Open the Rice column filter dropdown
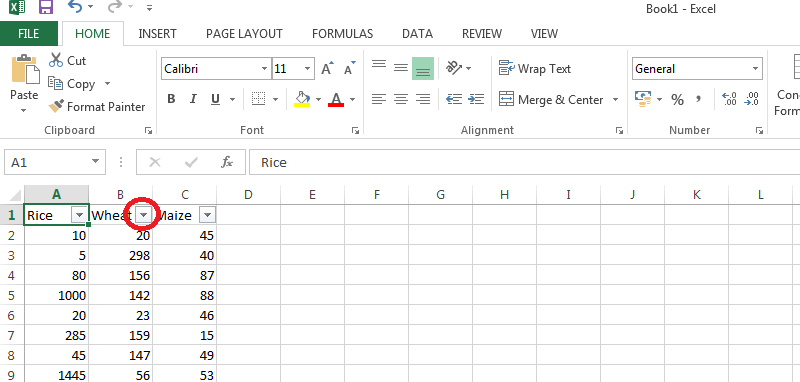 (x=79, y=215)
